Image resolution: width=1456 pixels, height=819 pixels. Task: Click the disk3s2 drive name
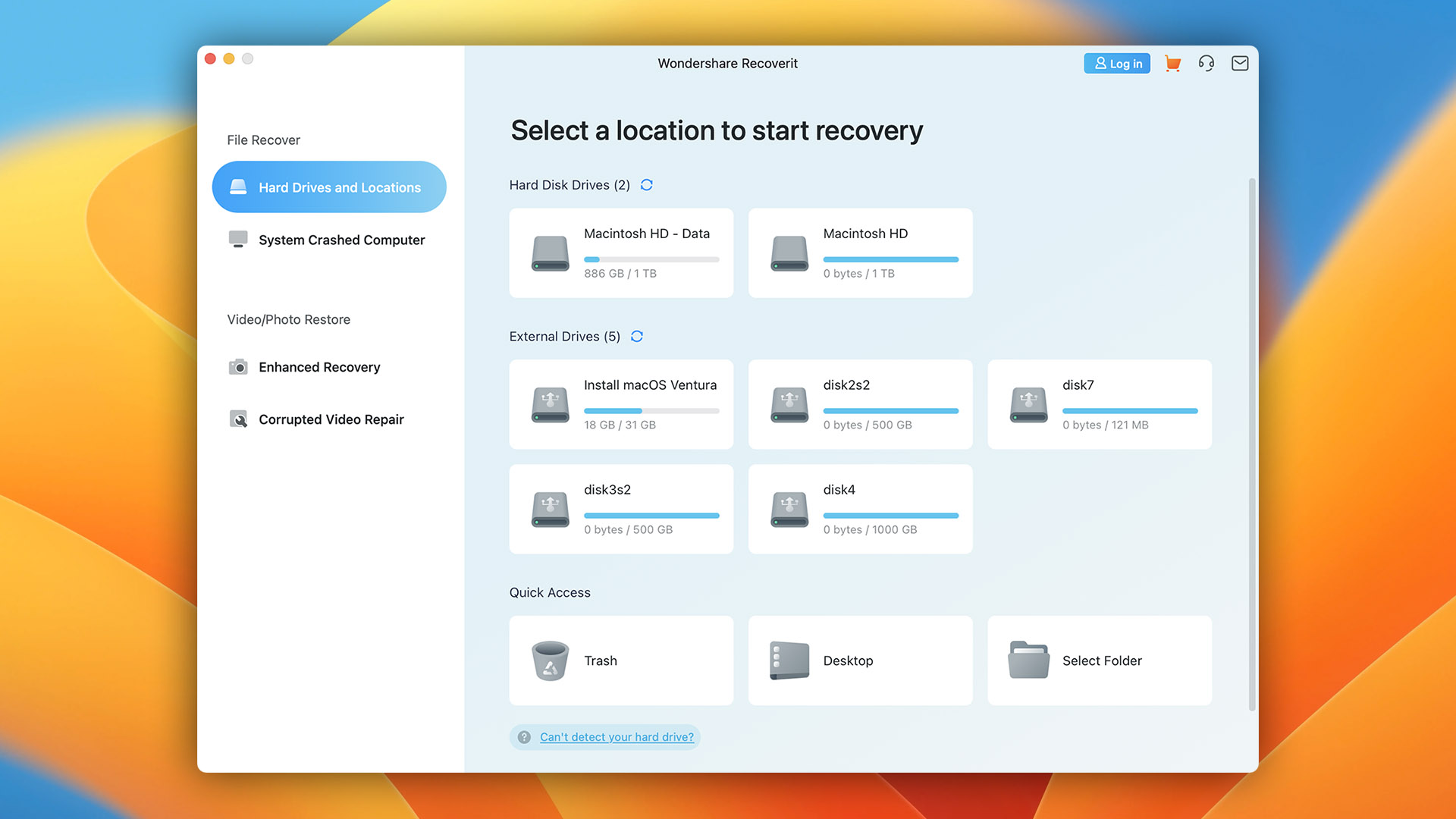(x=607, y=490)
